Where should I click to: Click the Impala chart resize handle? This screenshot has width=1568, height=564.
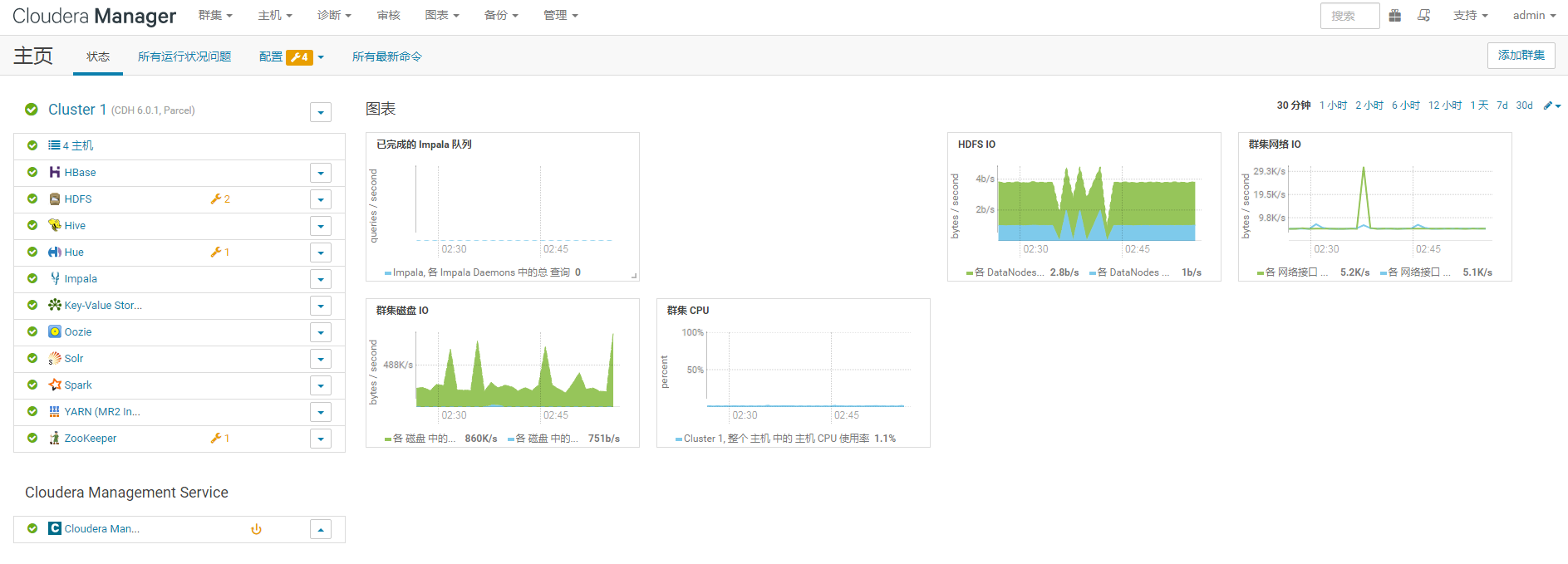coord(634,276)
